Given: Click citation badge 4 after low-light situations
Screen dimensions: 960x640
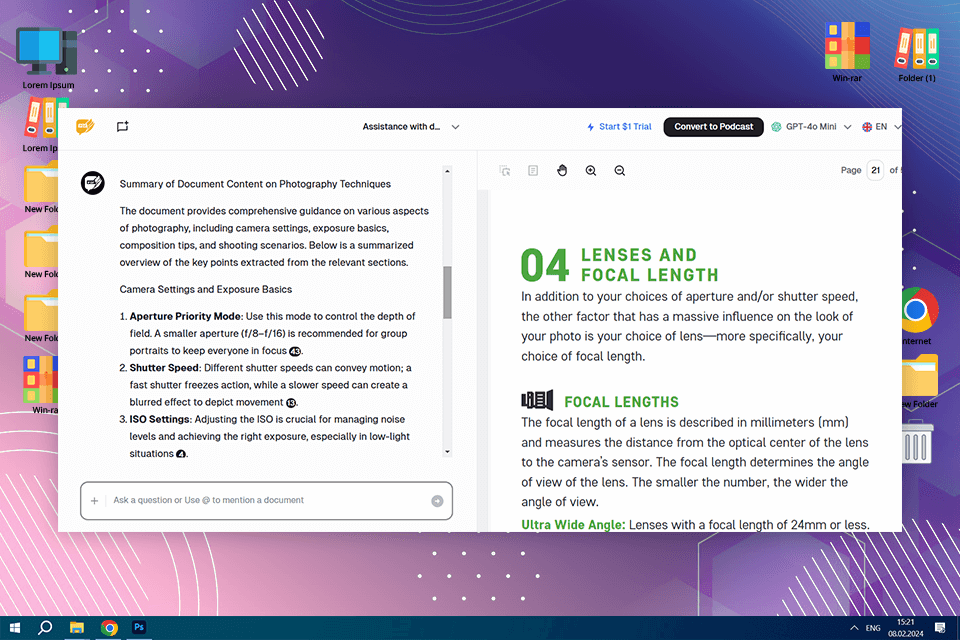Looking at the screenshot, I should 181,454.
